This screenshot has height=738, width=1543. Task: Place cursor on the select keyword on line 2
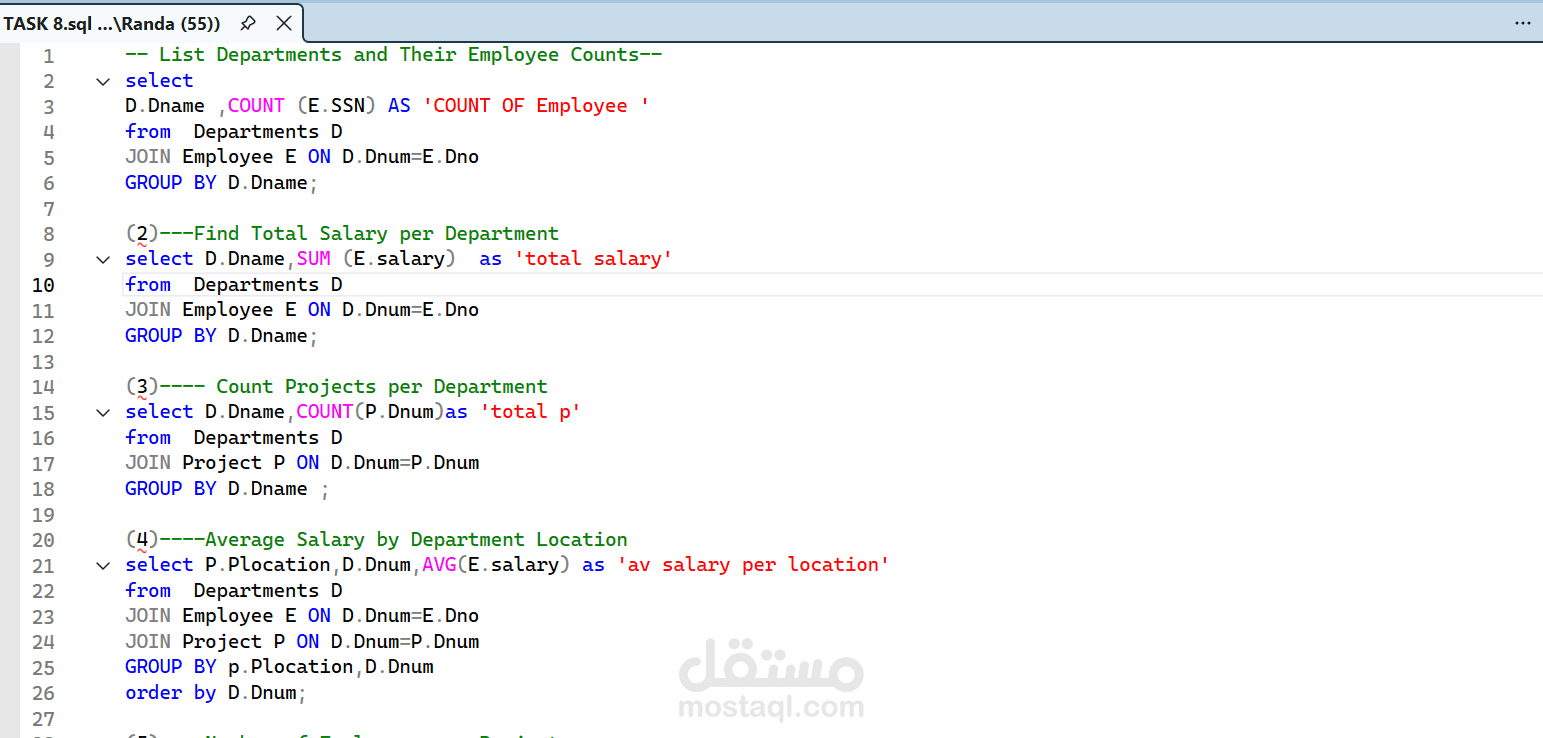click(158, 80)
